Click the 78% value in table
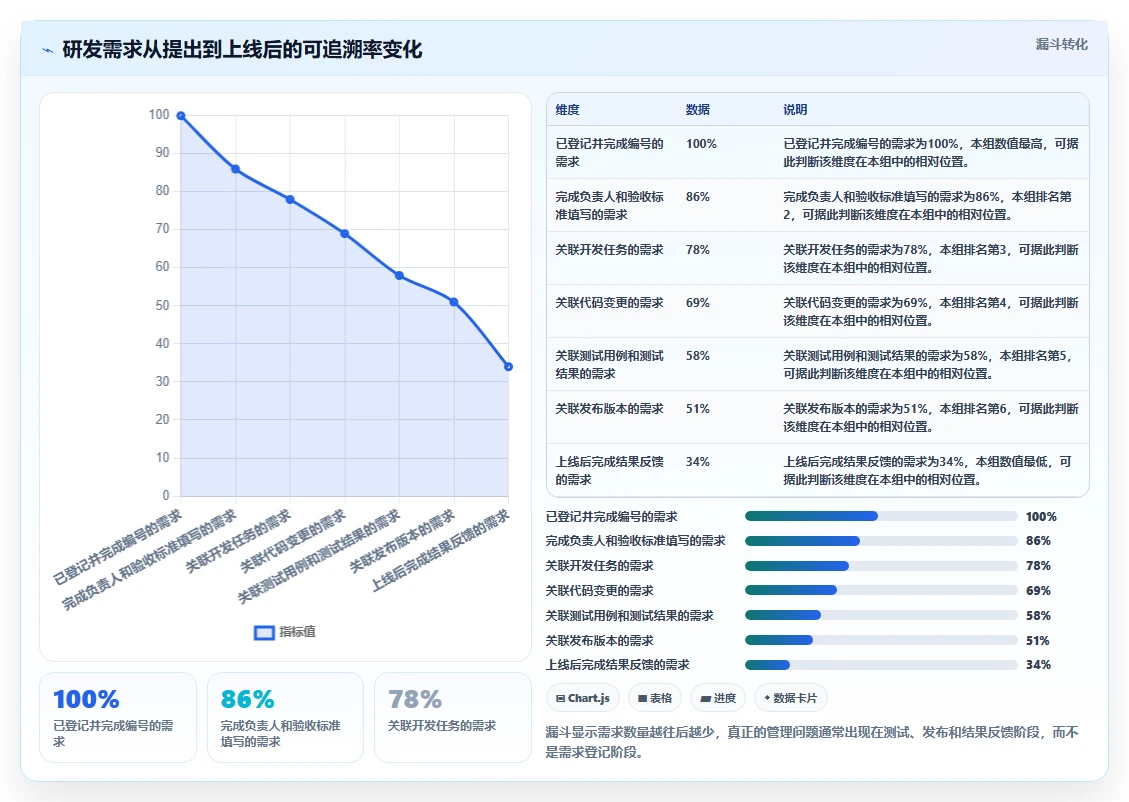This screenshot has height=802, width=1129. click(x=698, y=250)
